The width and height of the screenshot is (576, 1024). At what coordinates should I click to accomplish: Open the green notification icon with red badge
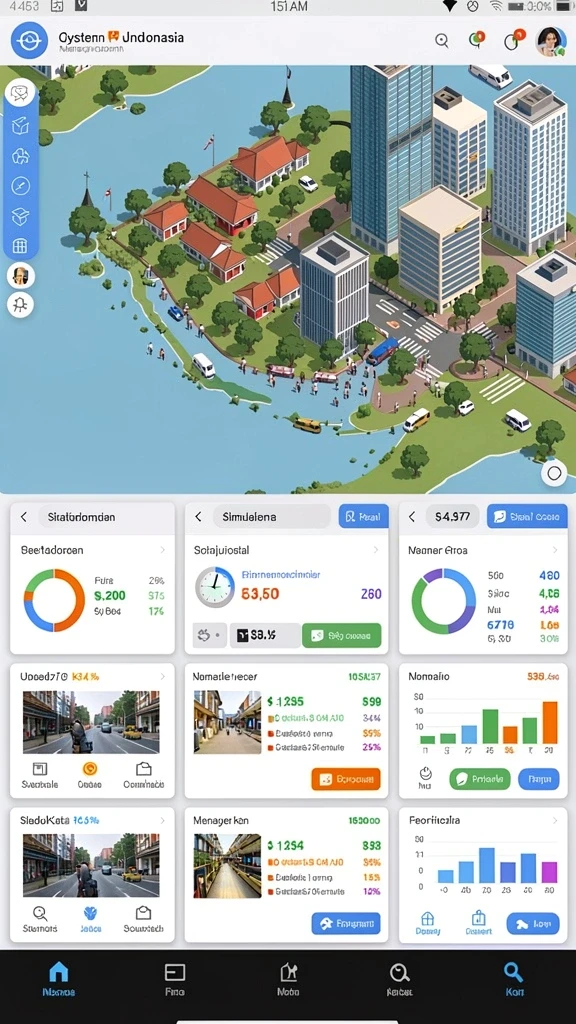pyautogui.click(x=477, y=40)
